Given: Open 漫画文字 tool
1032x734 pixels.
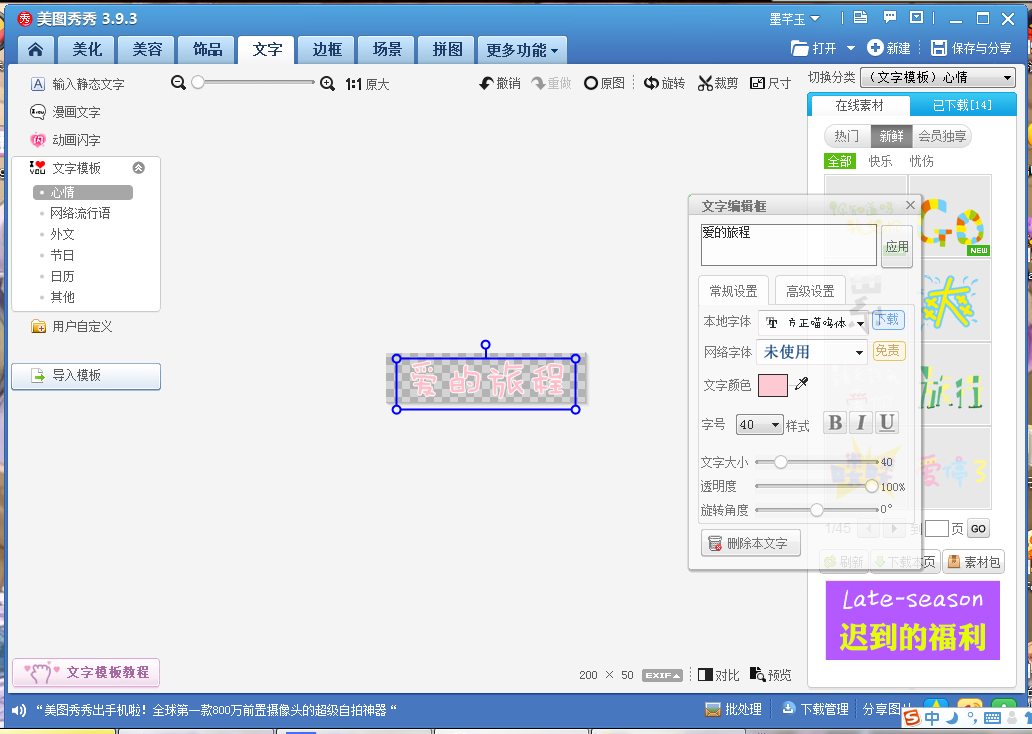Looking at the screenshot, I should click(x=65, y=112).
